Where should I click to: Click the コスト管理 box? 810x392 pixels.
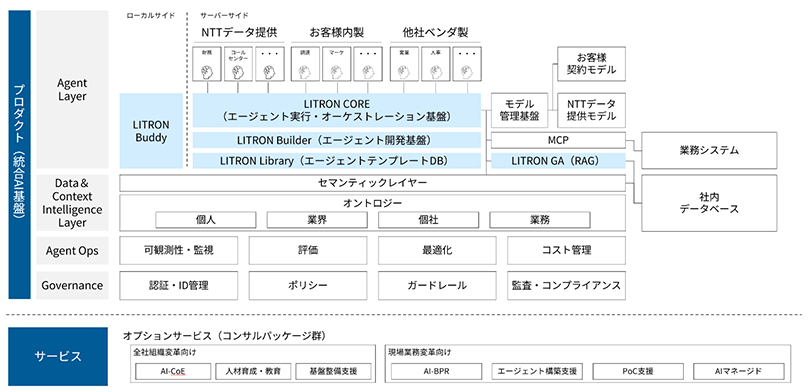tap(566, 250)
